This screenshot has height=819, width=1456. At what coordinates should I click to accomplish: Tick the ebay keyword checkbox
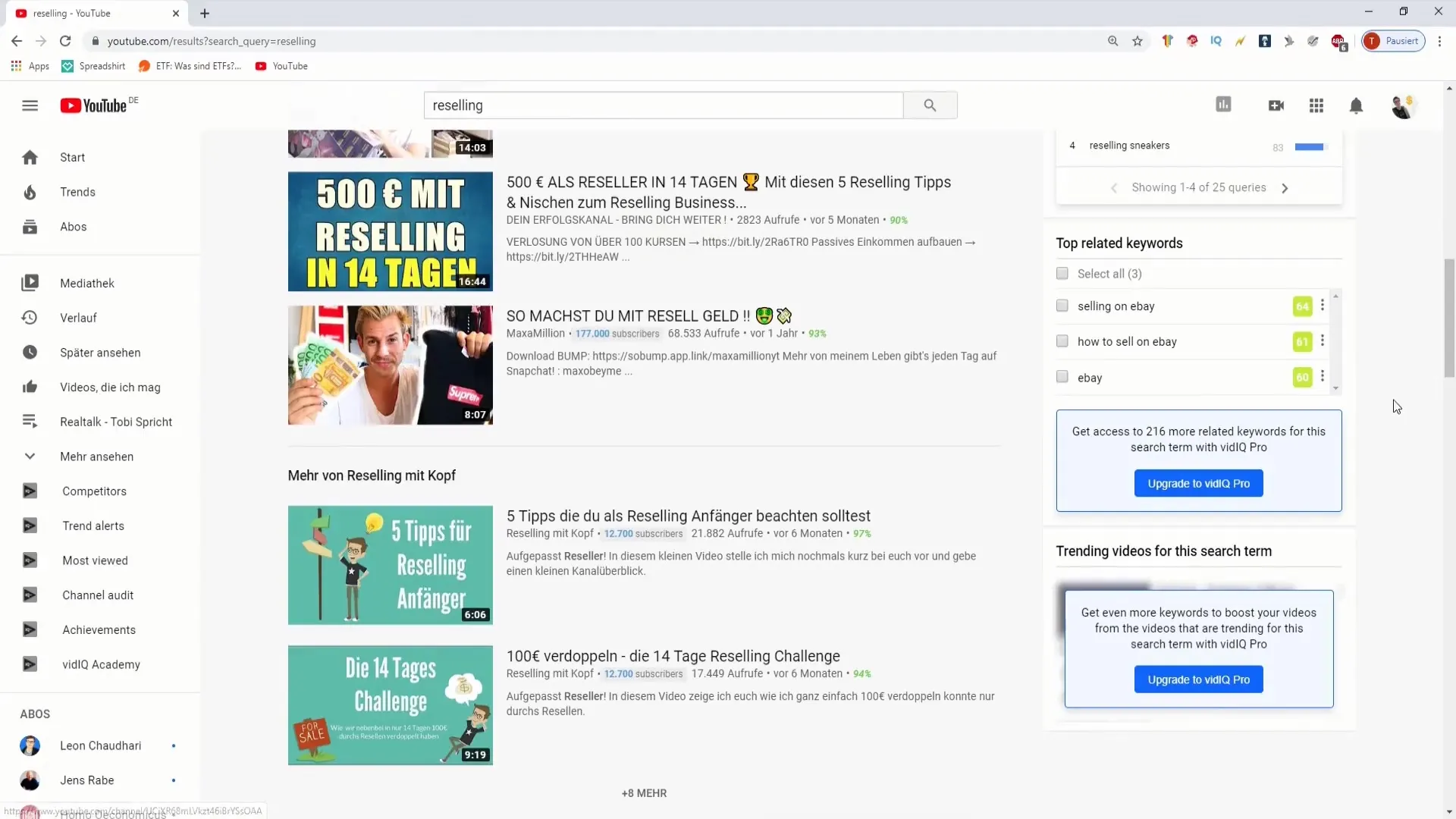click(1062, 377)
